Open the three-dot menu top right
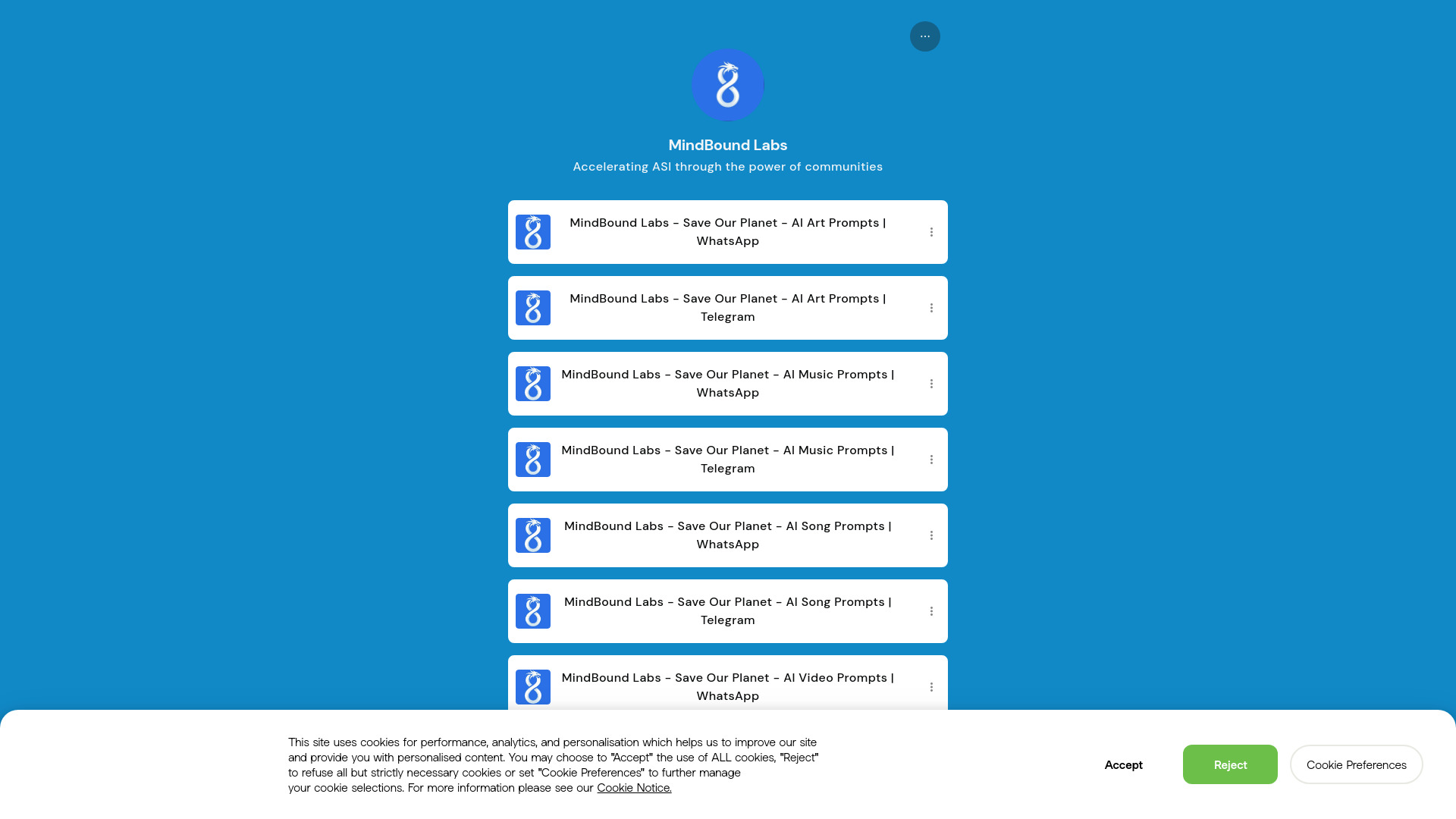 point(924,36)
